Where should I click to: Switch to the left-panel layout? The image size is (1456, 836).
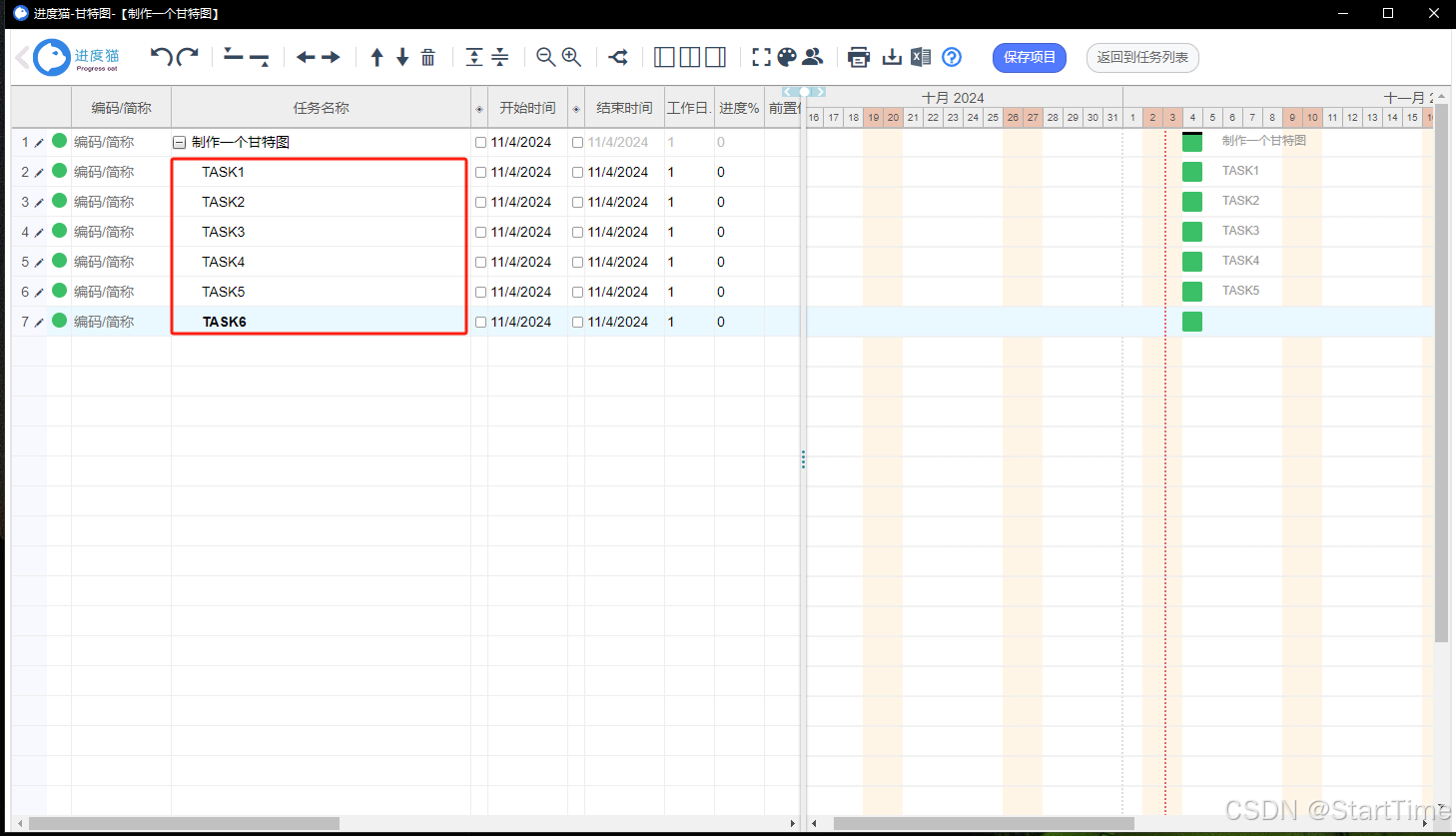664,57
